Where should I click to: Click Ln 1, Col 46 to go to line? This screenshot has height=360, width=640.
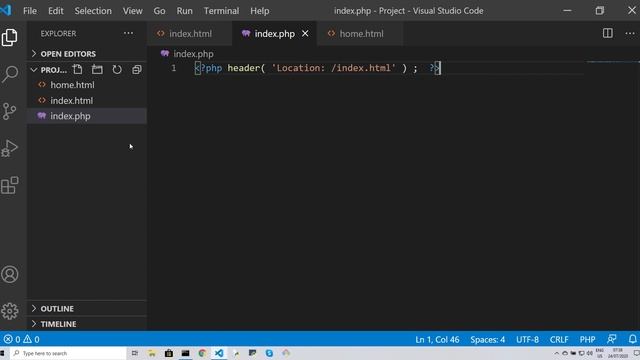pos(437,339)
